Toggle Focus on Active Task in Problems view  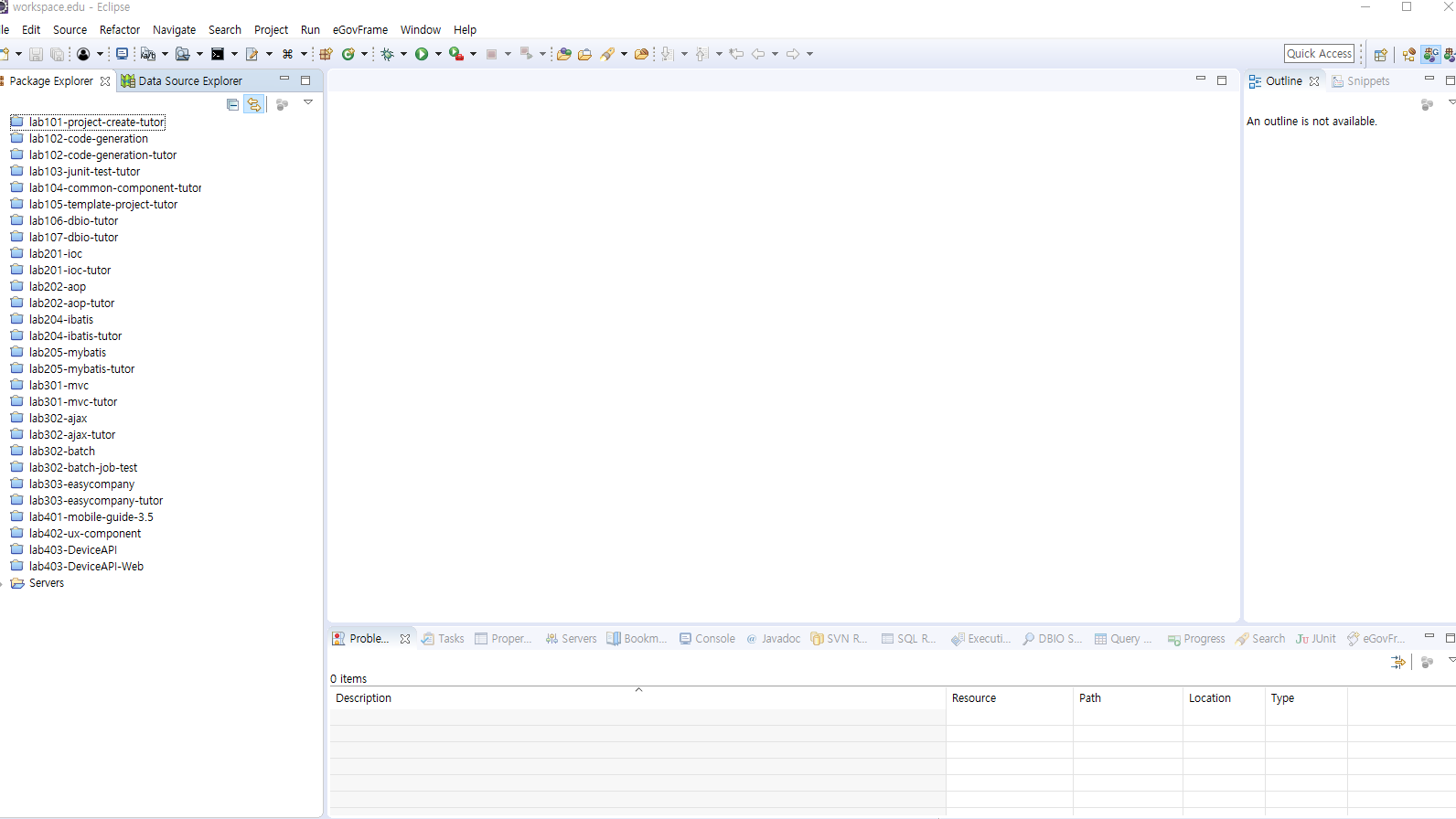point(1427,663)
